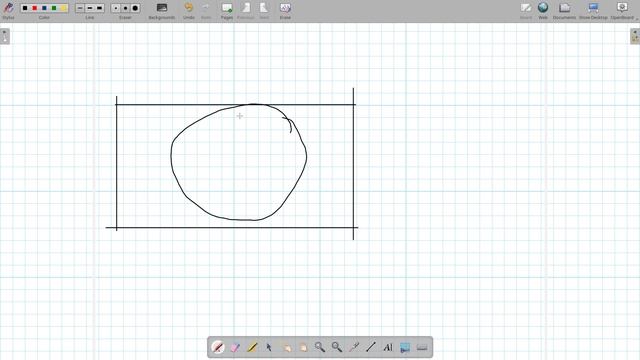Choose the large eraser size
Screen dimensions: 640x360
(135, 8)
